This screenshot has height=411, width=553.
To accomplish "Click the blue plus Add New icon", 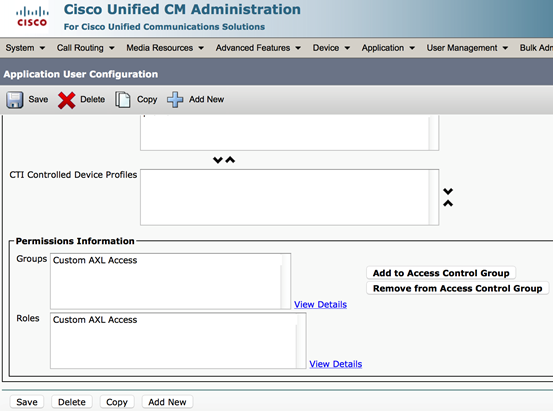I will coord(175,100).
